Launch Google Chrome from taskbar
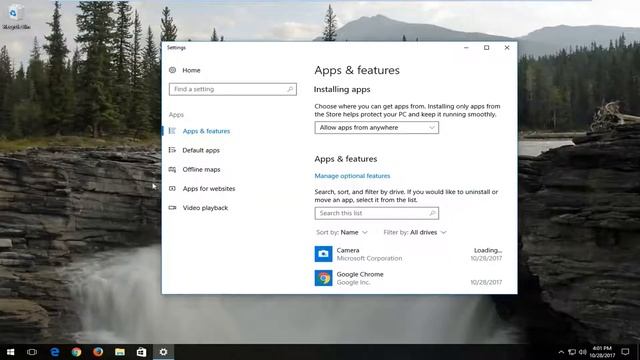Image resolution: width=640 pixels, height=360 pixels. coord(76,352)
